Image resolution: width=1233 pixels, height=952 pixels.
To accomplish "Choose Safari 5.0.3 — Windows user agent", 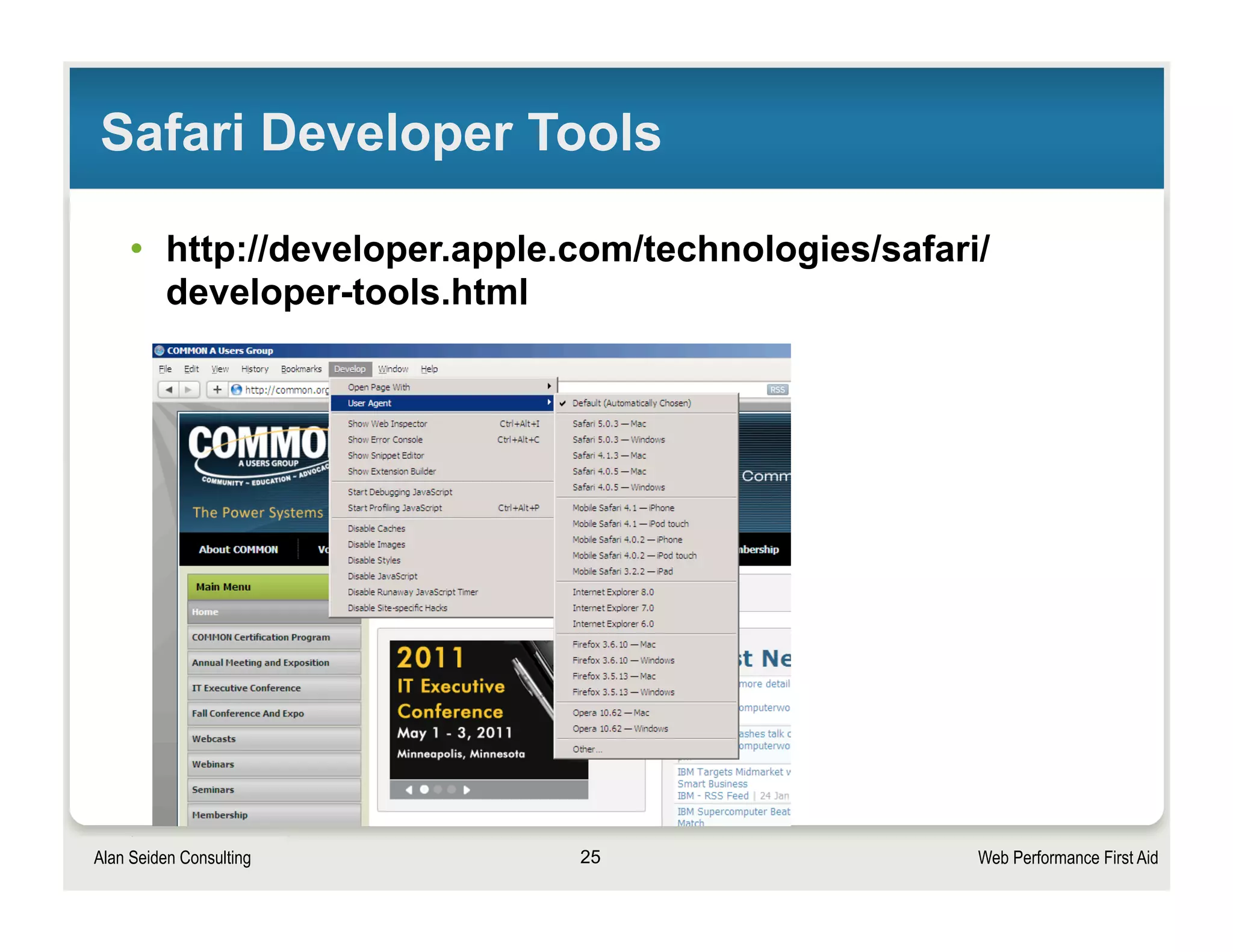I will (618, 440).
